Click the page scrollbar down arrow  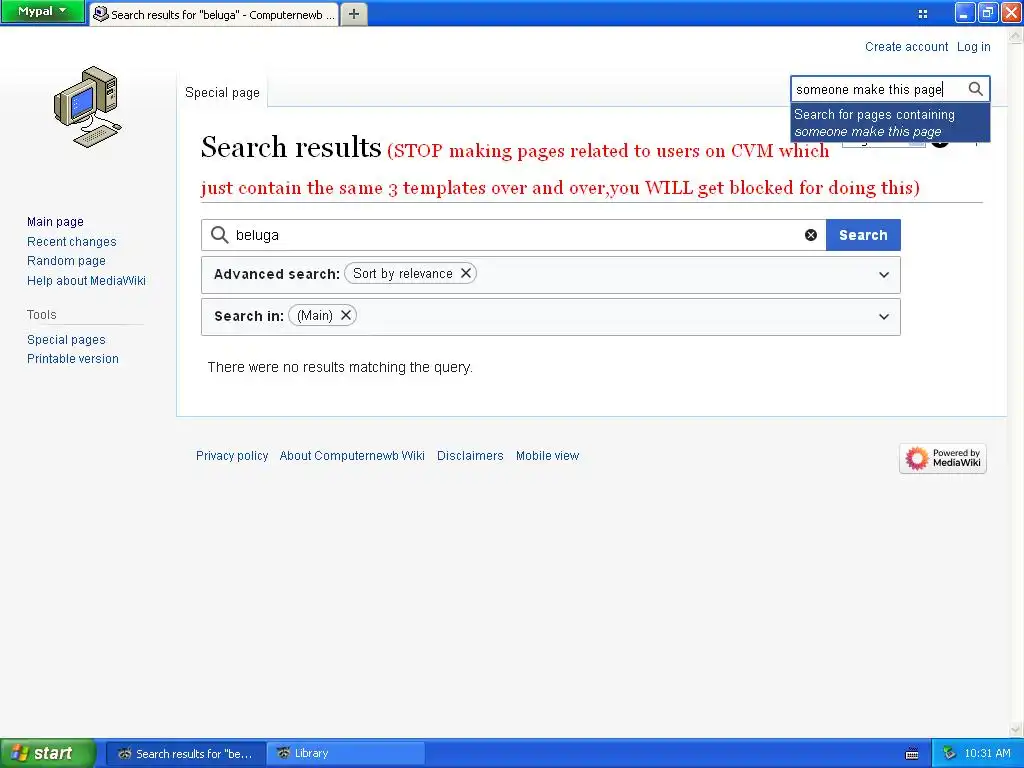coord(1016,729)
